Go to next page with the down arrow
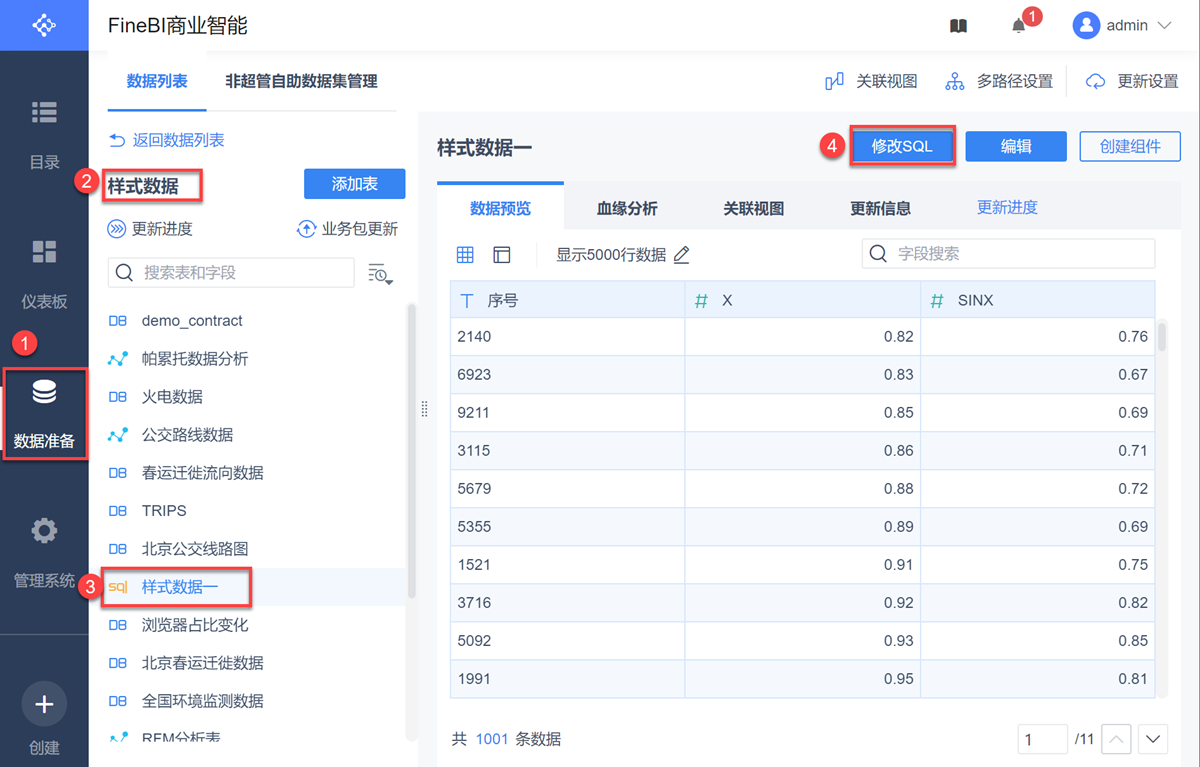 [1154, 740]
